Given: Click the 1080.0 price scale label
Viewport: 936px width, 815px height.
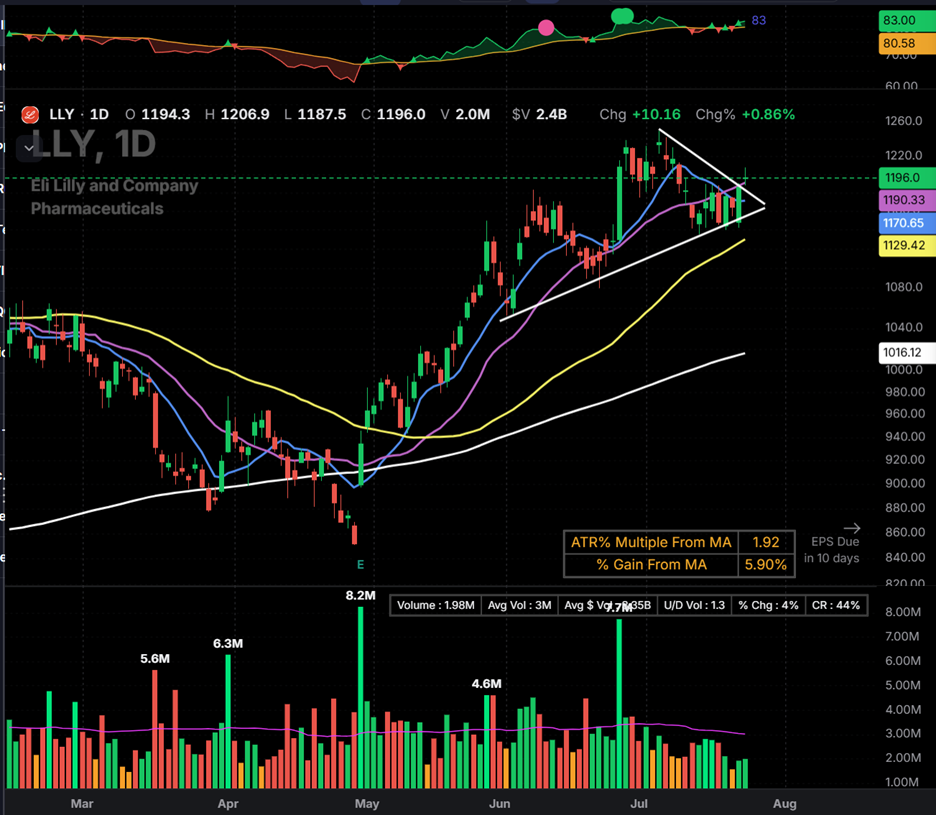Looking at the screenshot, I should [904, 287].
